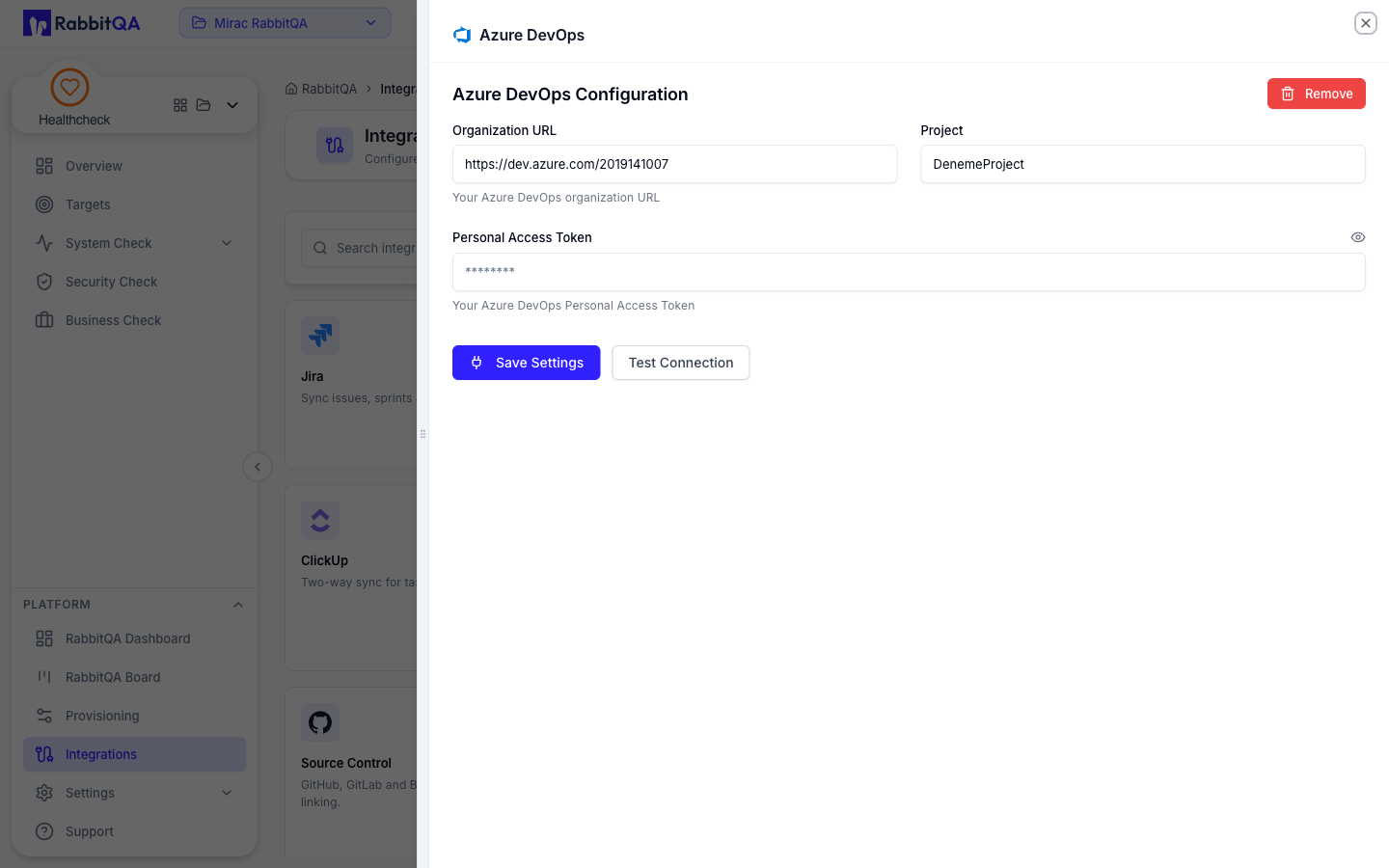Grab the panel resize handle
The image size is (1389, 868).
[422, 434]
